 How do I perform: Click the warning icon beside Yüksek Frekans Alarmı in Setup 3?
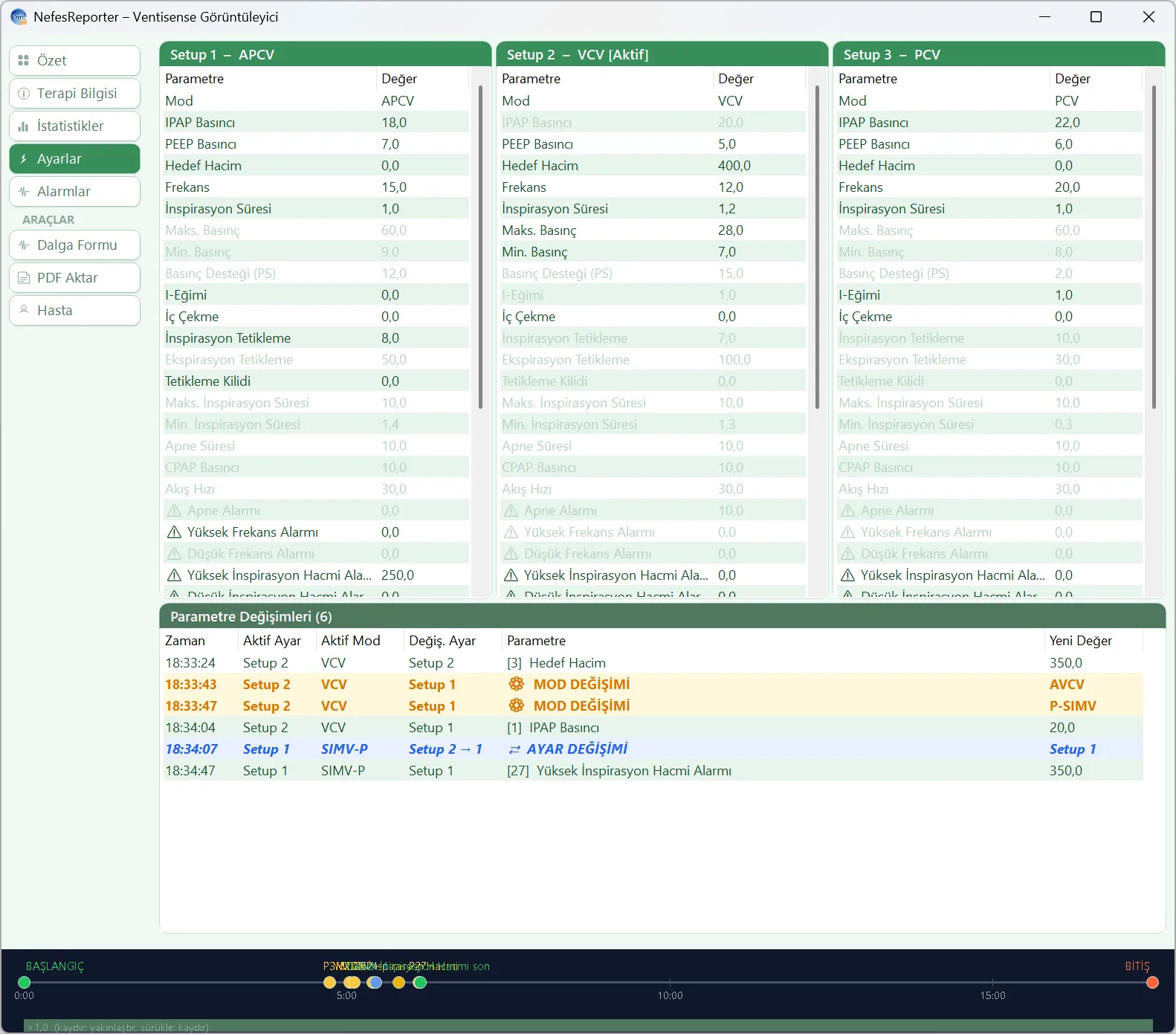(x=847, y=532)
